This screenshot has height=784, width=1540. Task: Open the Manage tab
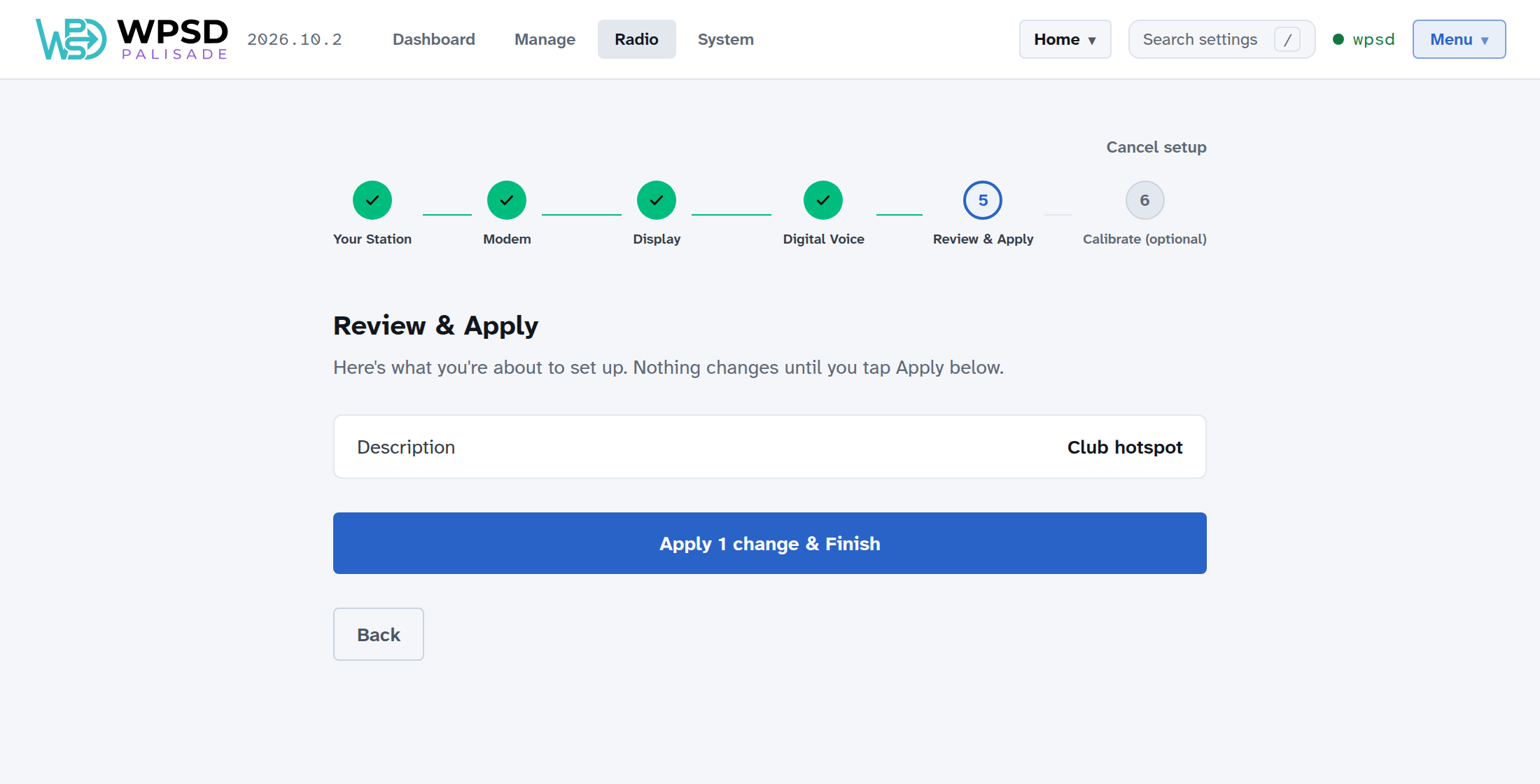545,39
